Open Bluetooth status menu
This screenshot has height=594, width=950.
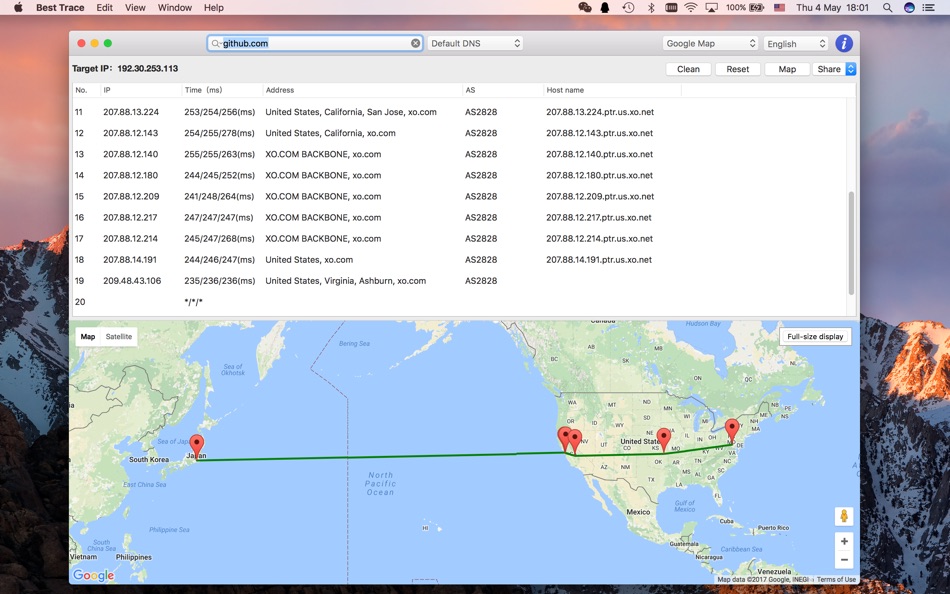pos(650,7)
